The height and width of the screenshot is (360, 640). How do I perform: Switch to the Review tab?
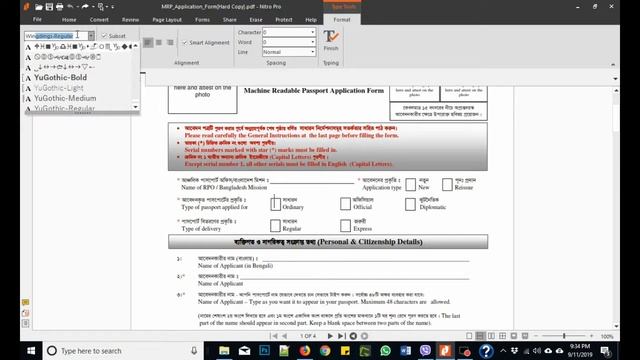[x=130, y=20]
